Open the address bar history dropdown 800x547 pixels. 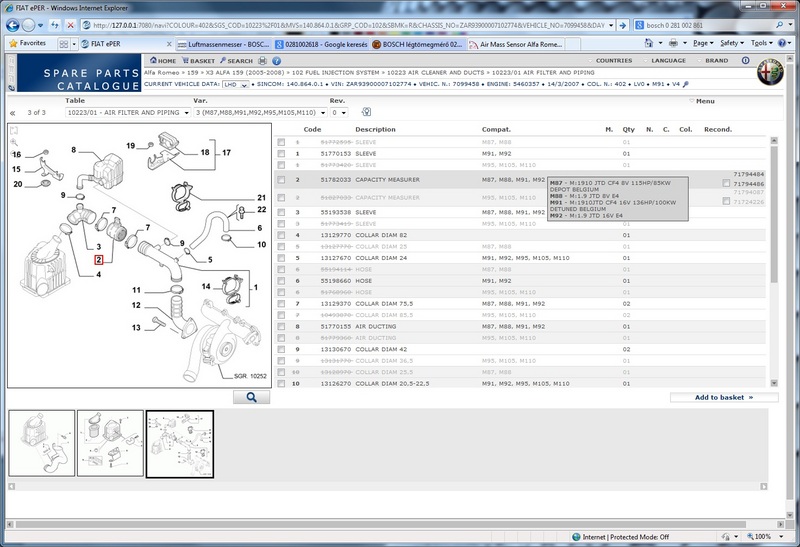[611, 25]
